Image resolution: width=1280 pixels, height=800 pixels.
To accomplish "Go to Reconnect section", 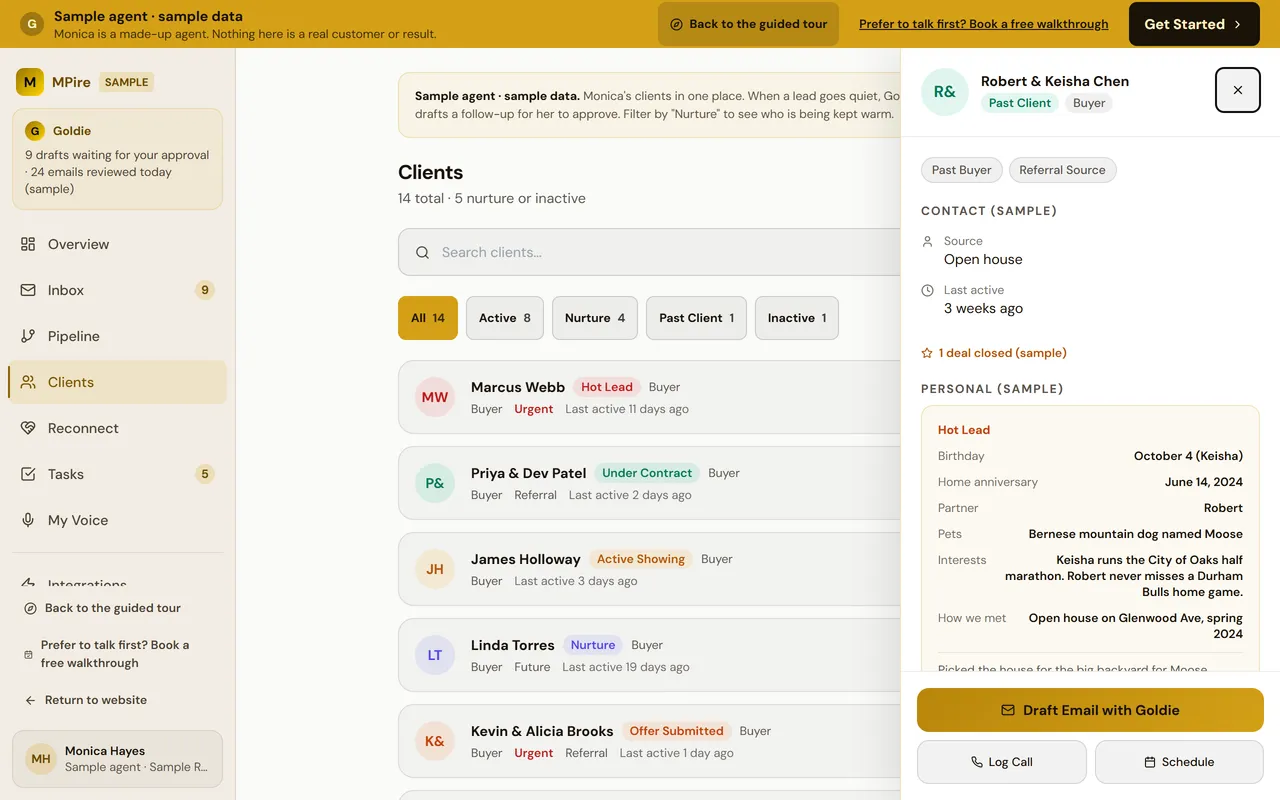I will pyautogui.click(x=118, y=428).
